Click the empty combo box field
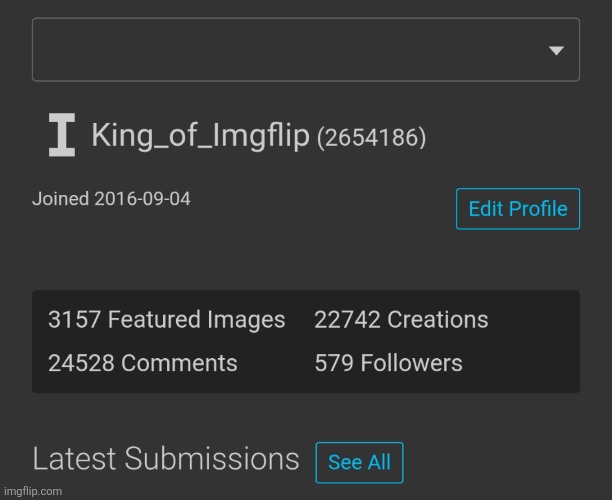The image size is (612, 500). [290, 50]
